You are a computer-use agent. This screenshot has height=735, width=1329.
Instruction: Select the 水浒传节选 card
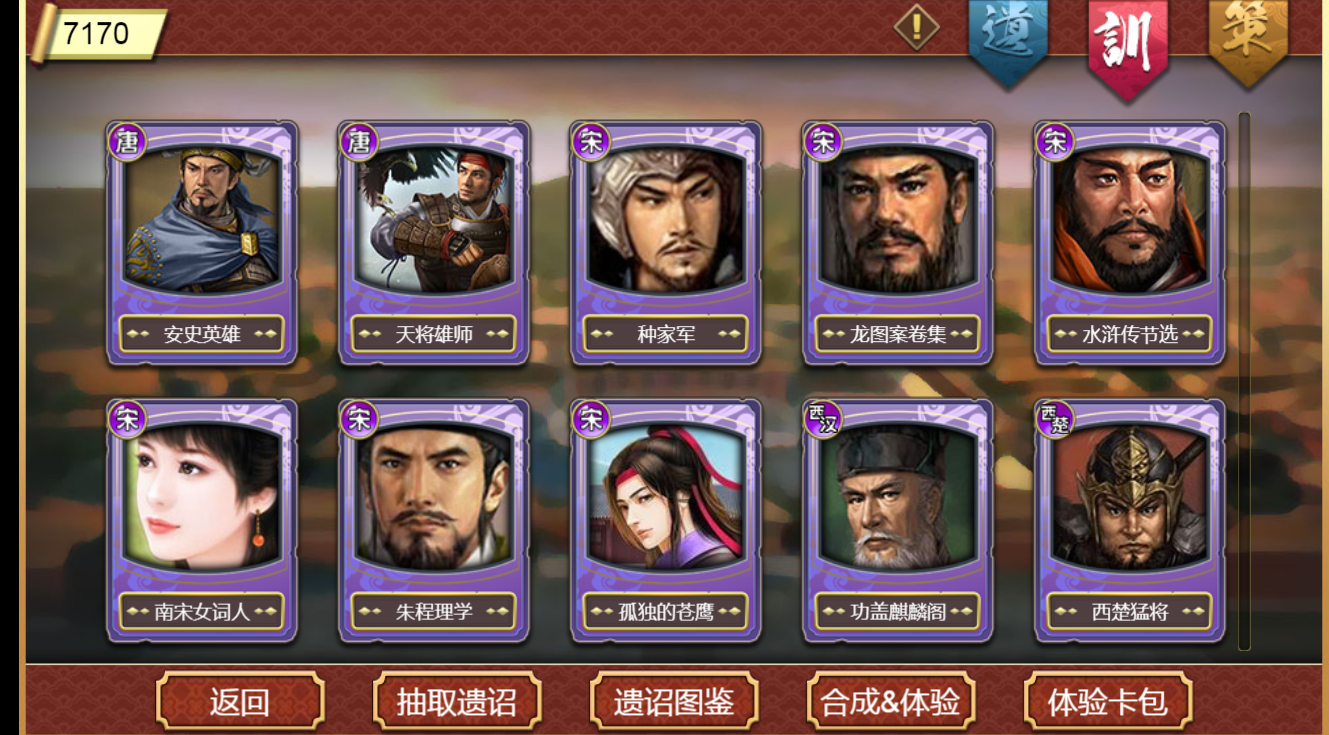tap(1130, 243)
